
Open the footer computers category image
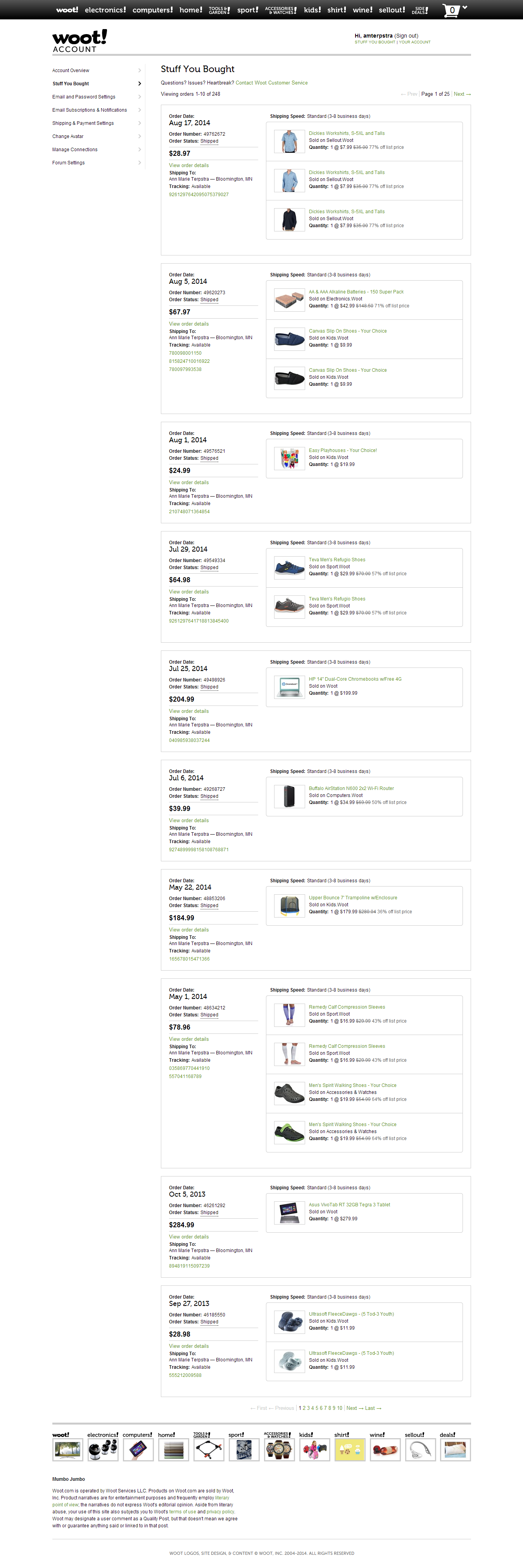coord(138,1449)
